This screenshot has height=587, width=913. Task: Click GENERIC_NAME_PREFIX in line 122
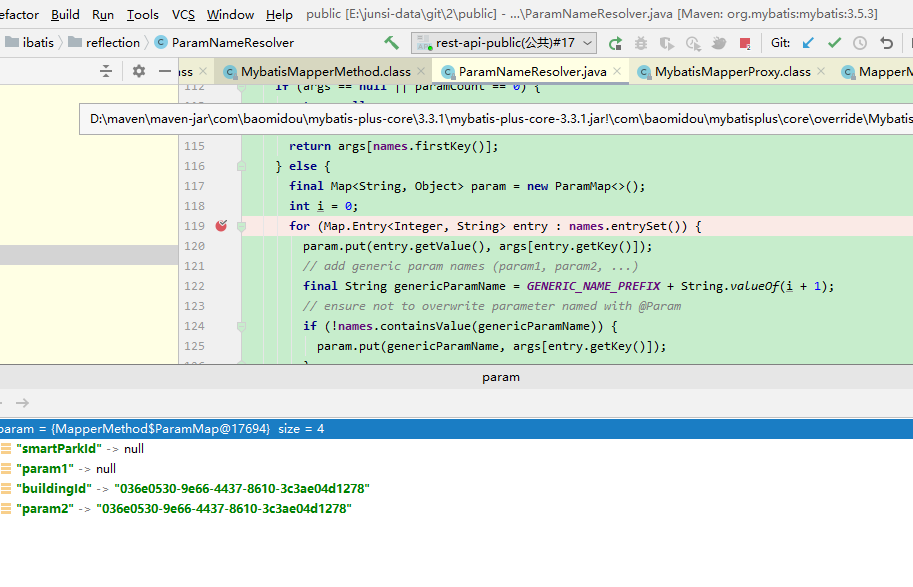(x=593, y=287)
